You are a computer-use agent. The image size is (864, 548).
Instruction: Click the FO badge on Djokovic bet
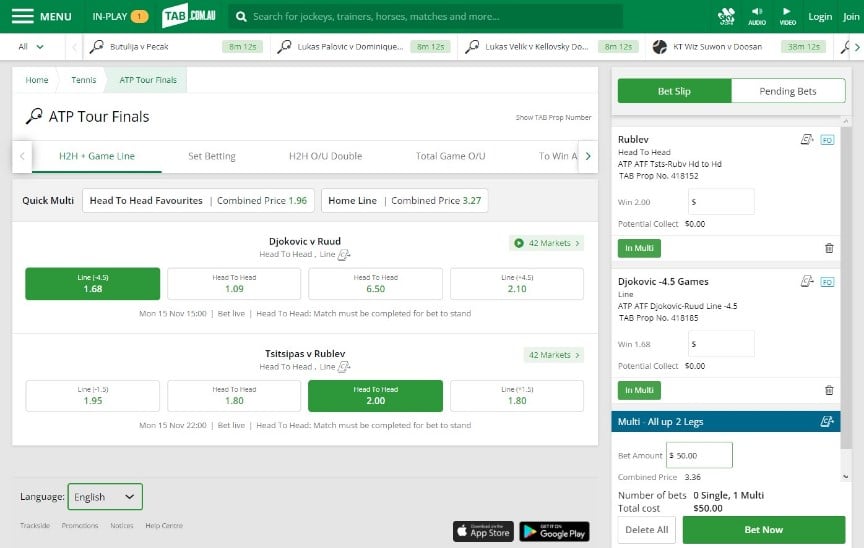(827, 282)
